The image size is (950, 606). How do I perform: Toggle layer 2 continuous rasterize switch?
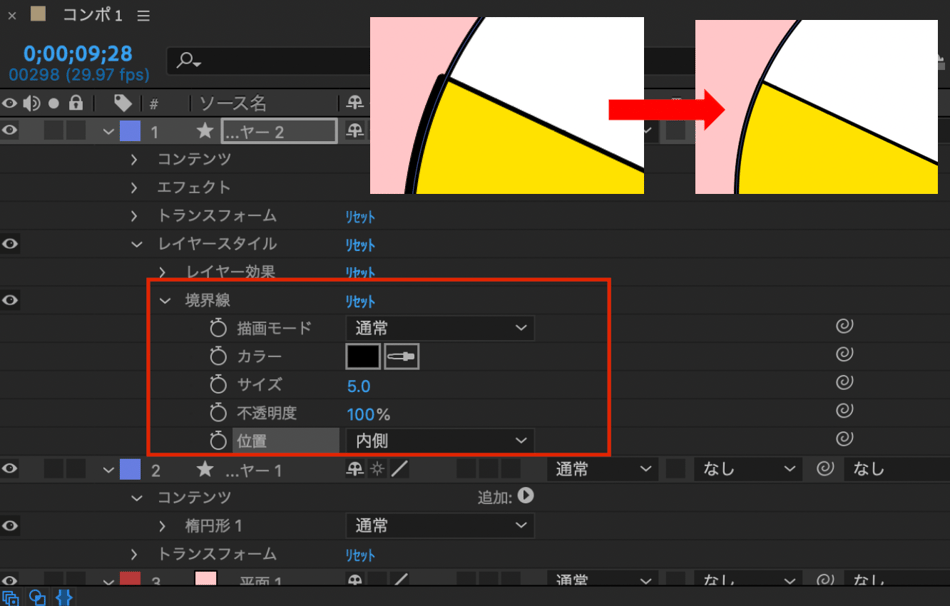[377, 469]
